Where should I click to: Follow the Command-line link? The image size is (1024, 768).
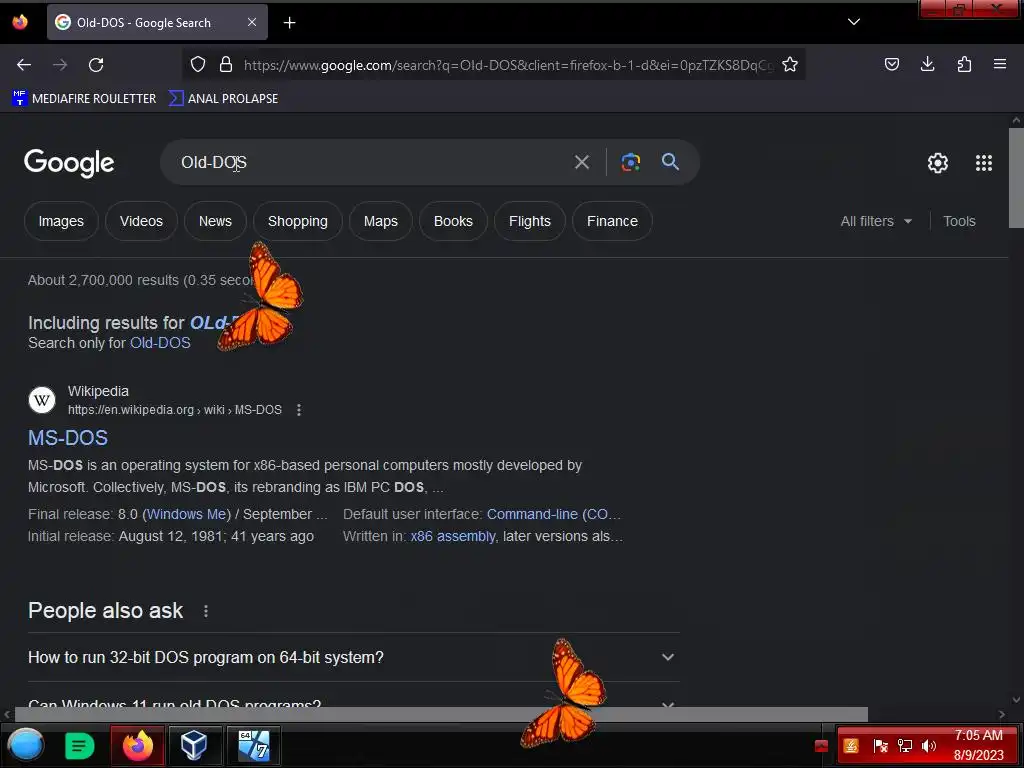click(x=553, y=514)
